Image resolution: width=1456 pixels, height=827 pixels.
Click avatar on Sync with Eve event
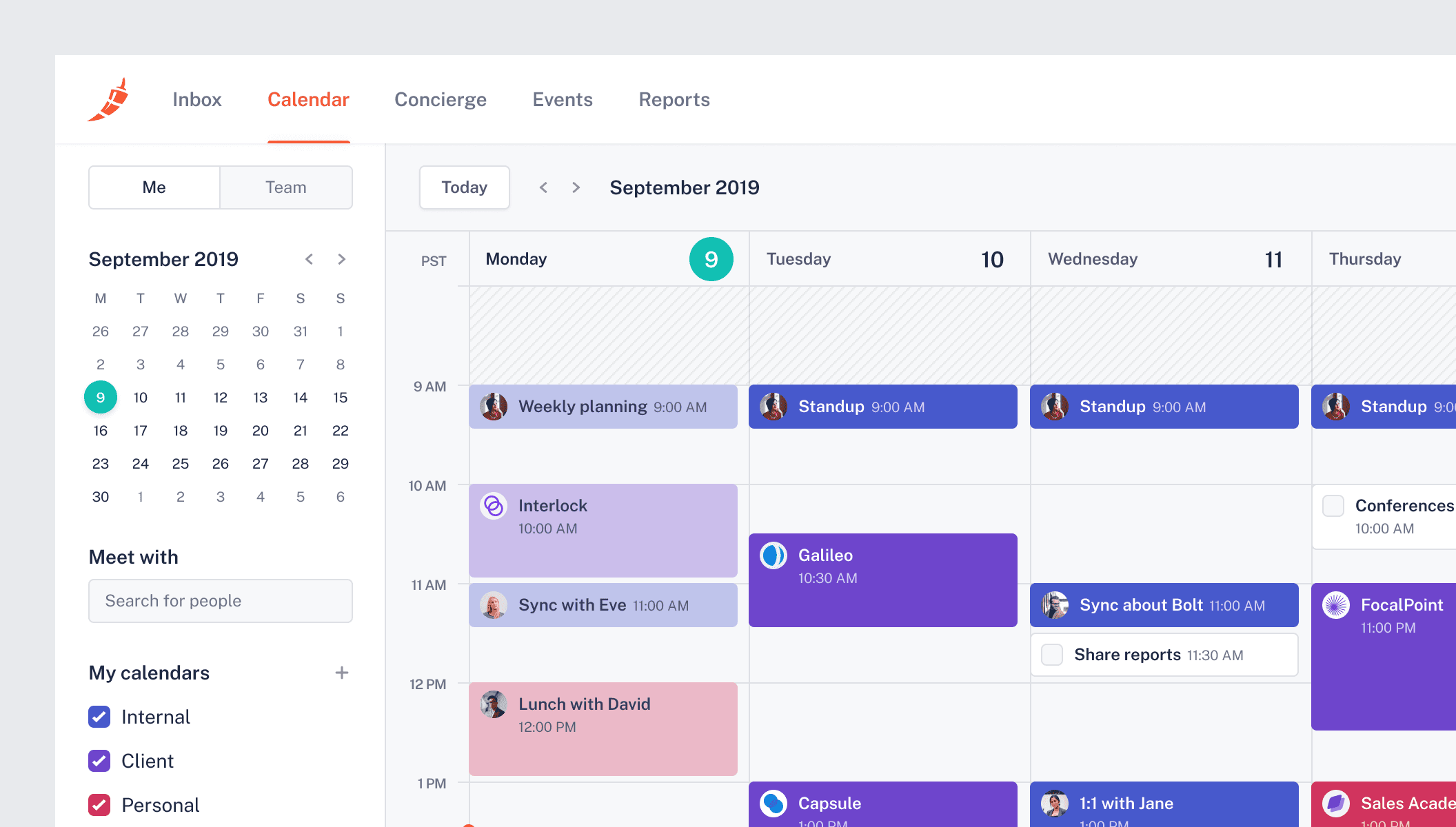(x=494, y=605)
